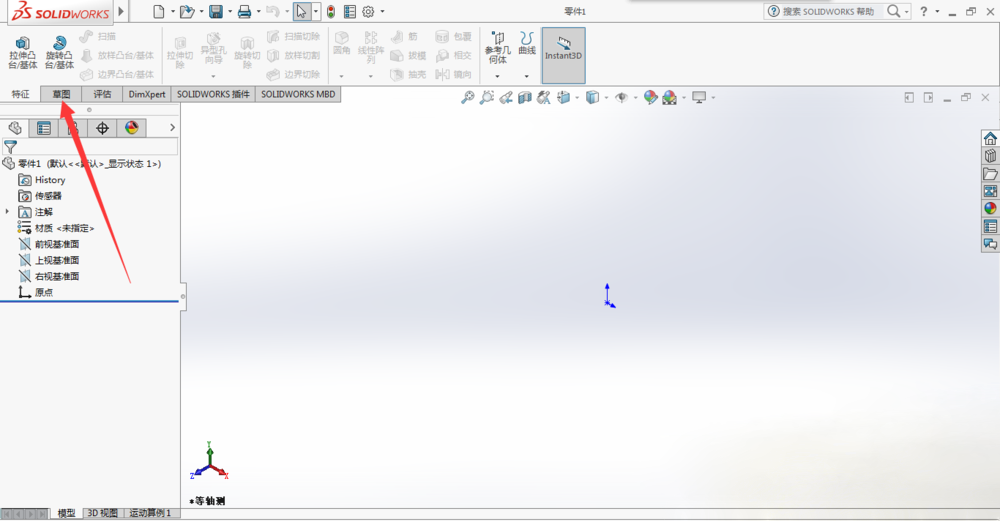Select the 传感器 sensors tree item

[x=40, y=196]
